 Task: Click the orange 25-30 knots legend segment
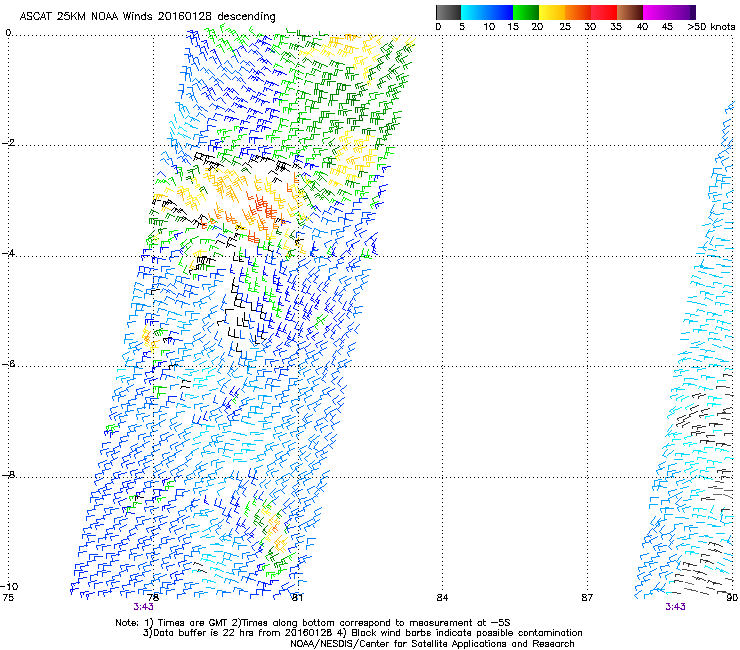(x=578, y=12)
